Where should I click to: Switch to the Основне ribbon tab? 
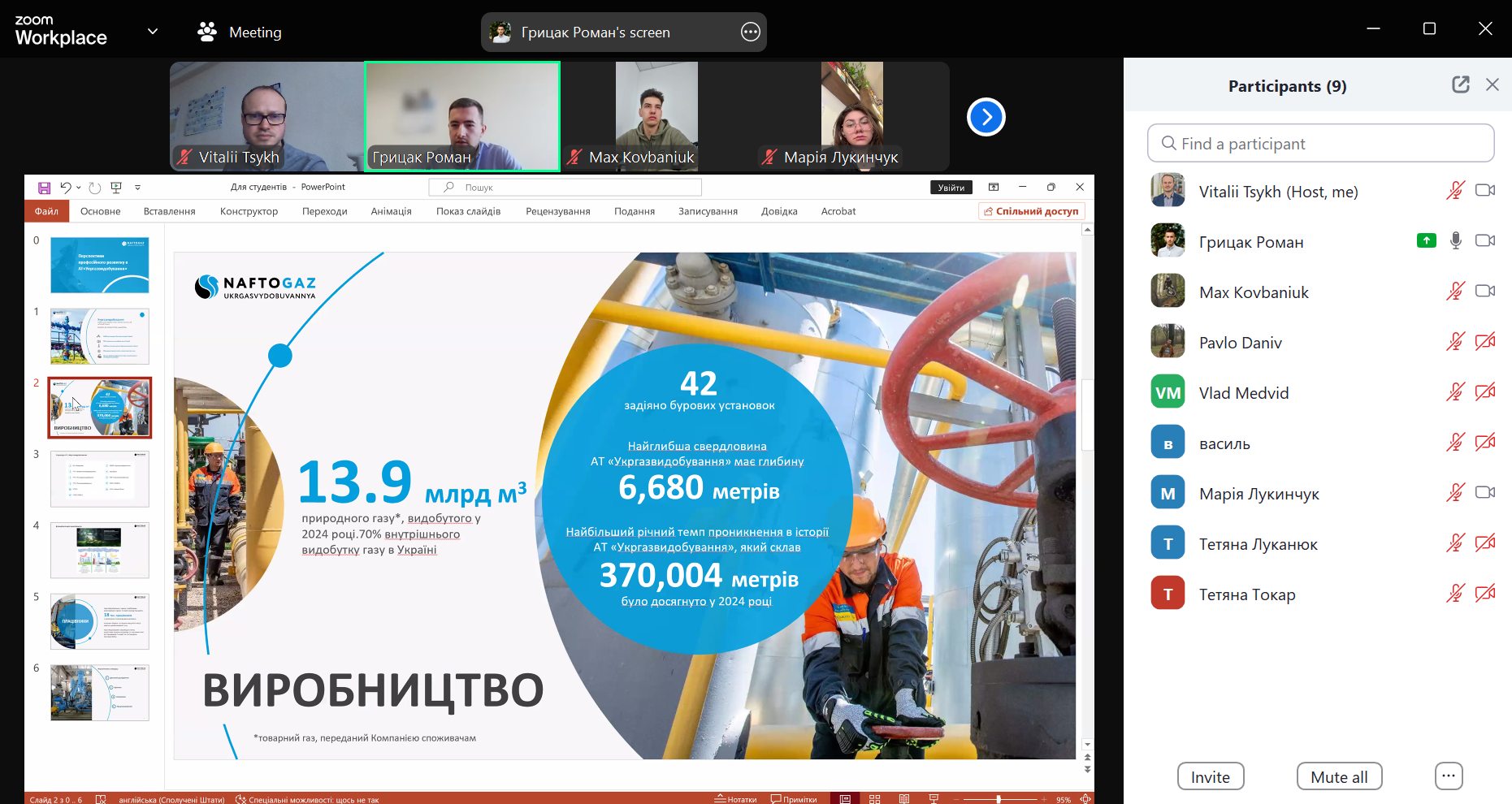[100, 211]
